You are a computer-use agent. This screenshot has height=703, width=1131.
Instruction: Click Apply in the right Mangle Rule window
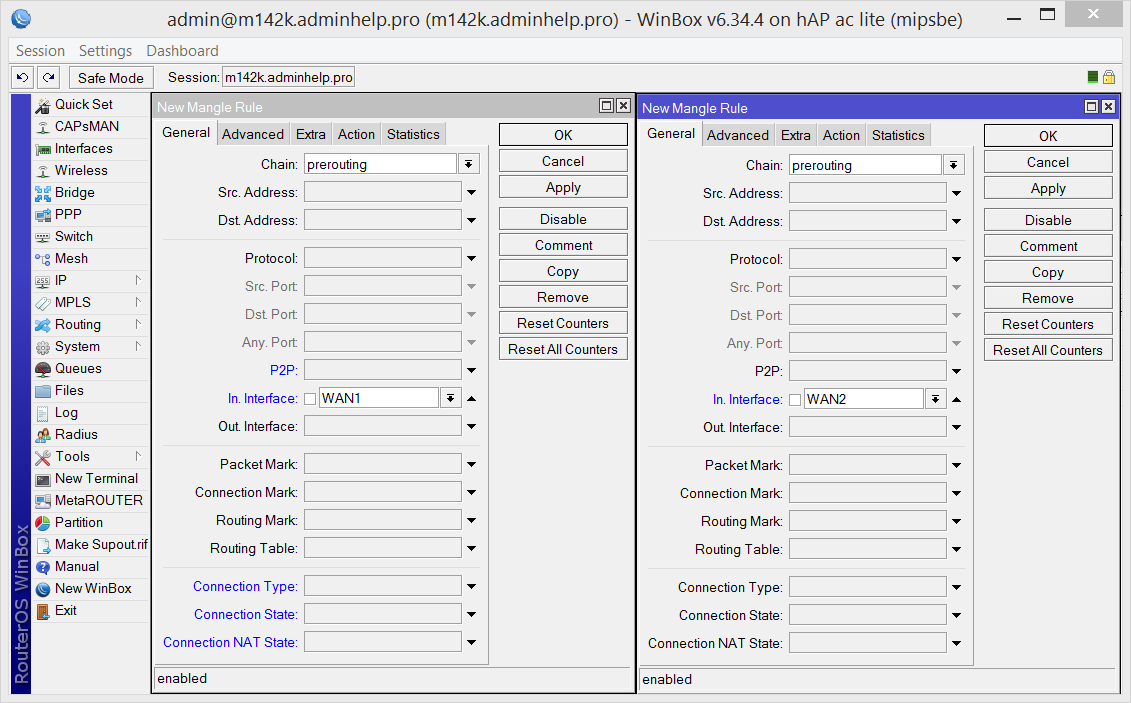[x=1048, y=188]
